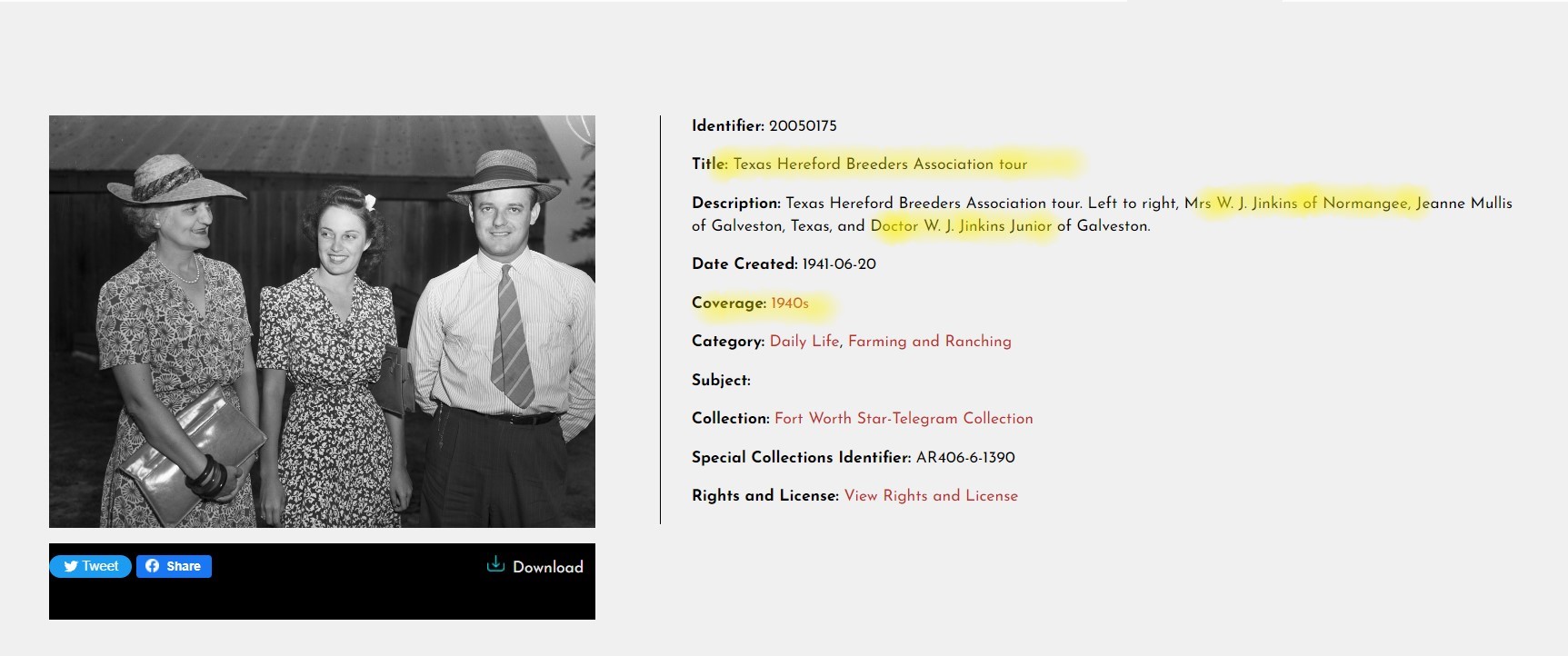Click the date created 1941-06-20

tap(839, 264)
